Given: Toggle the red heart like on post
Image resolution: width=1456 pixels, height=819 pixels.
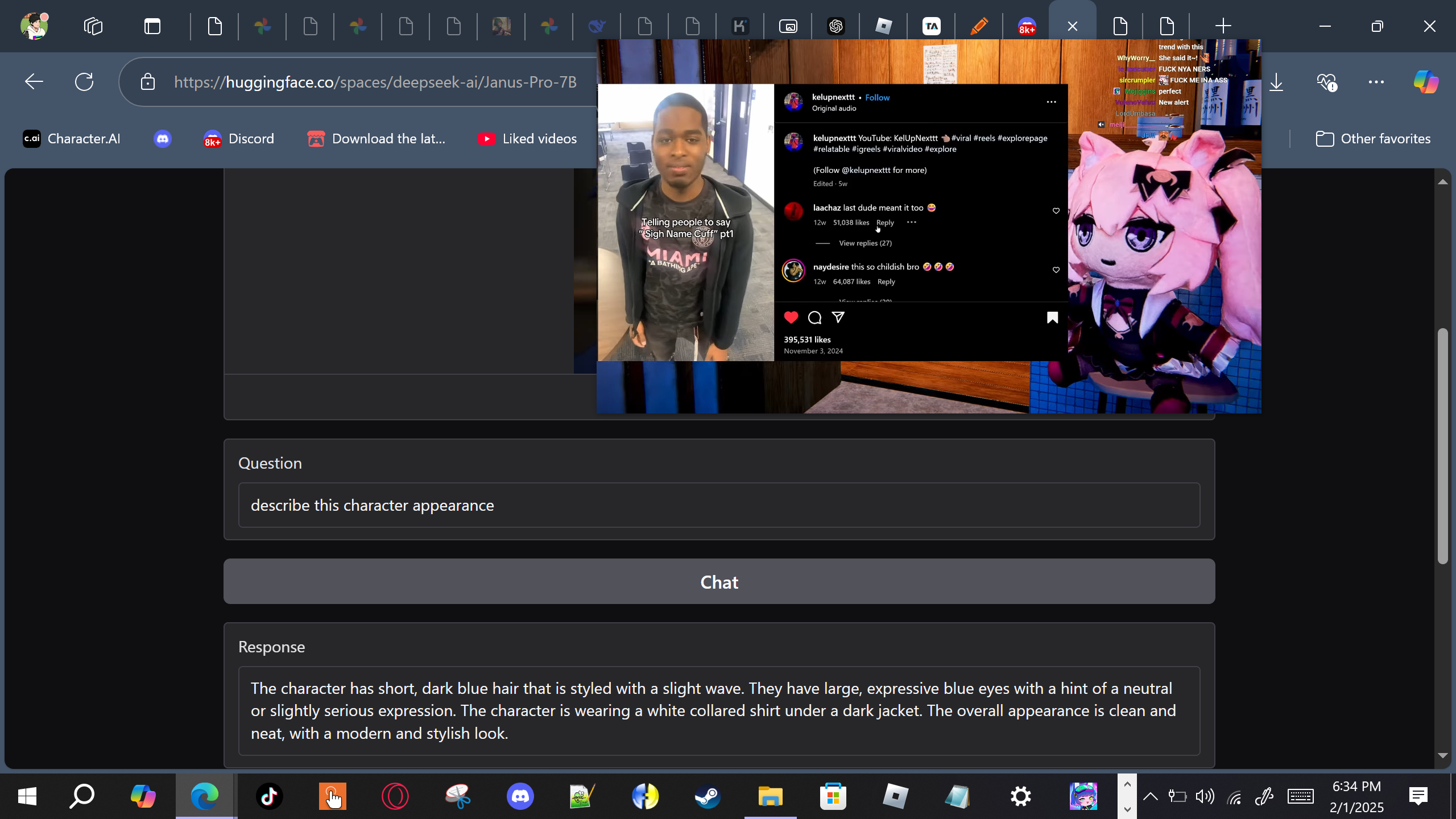Looking at the screenshot, I should click(791, 317).
